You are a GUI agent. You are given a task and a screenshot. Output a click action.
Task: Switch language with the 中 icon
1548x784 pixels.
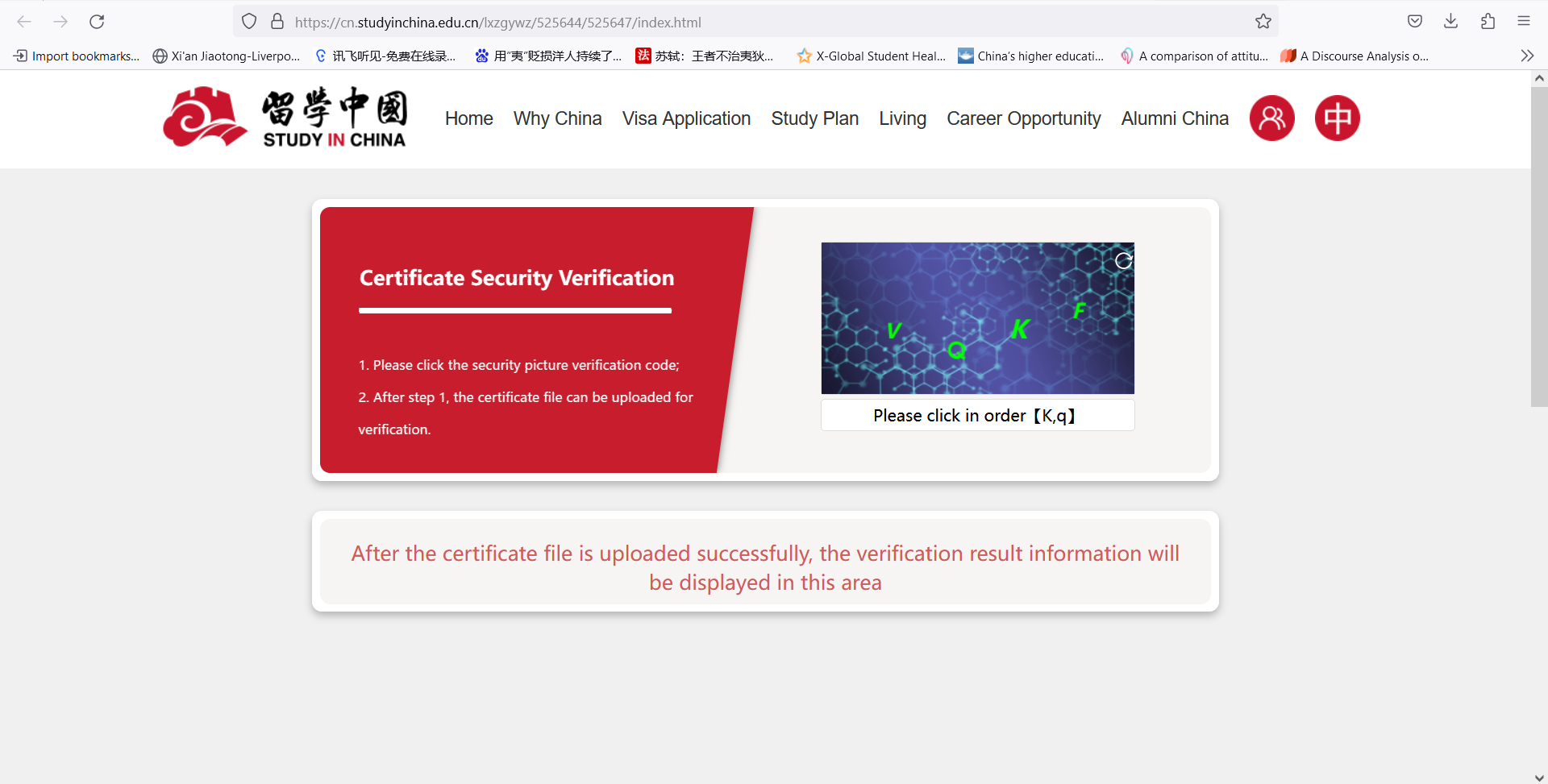[x=1338, y=118]
